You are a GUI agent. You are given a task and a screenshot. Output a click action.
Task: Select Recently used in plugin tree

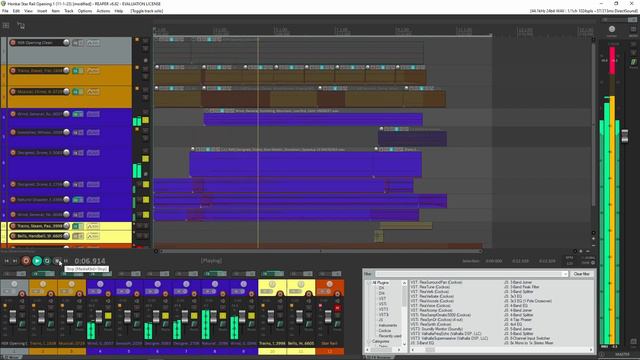(x=390, y=336)
